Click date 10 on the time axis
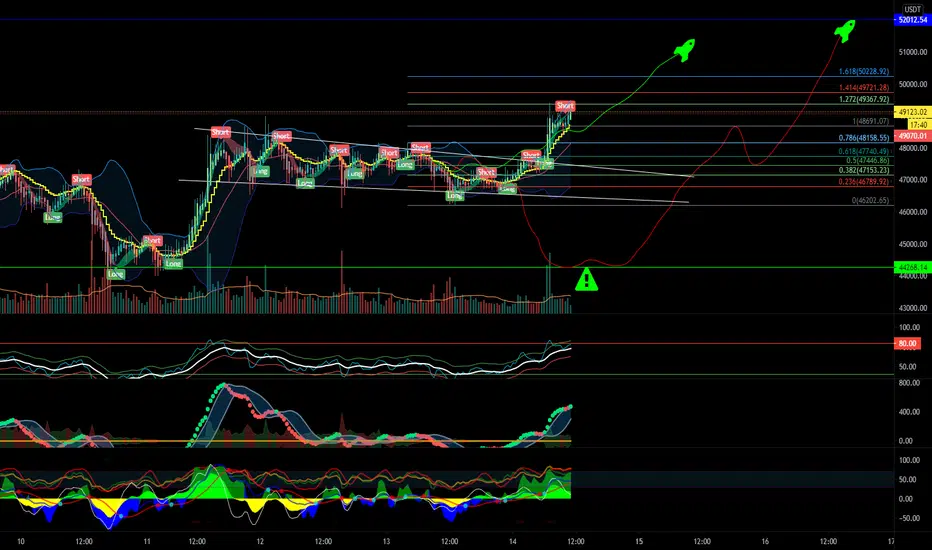 [x=21, y=541]
